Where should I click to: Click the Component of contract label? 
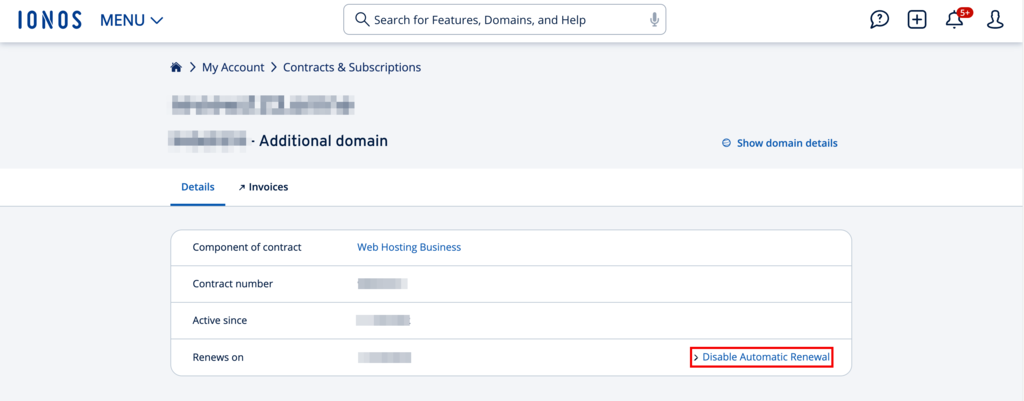[247, 248]
